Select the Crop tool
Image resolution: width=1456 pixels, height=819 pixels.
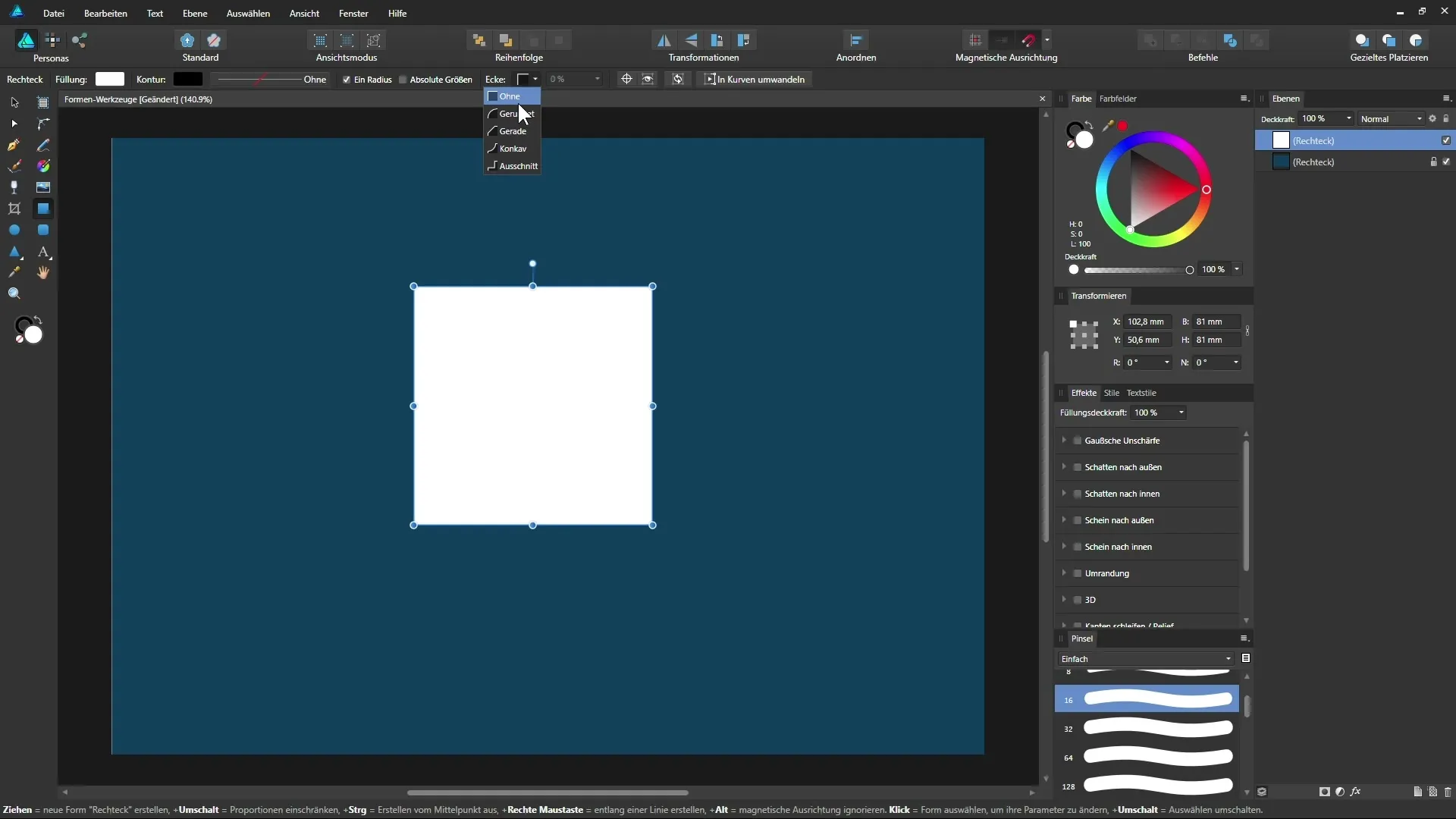14,209
